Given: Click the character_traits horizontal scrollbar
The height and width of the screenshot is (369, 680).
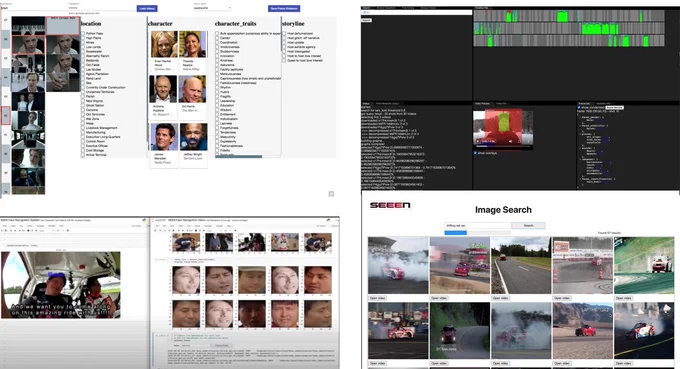Looking at the screenshot, I should tap(239, 157).
